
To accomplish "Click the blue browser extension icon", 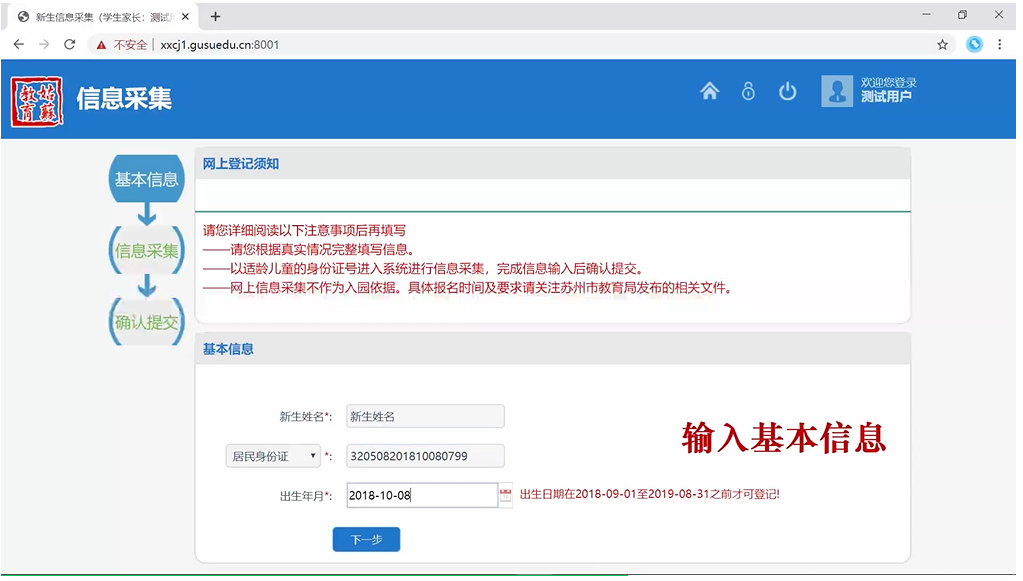I will [x=974, y=45].
